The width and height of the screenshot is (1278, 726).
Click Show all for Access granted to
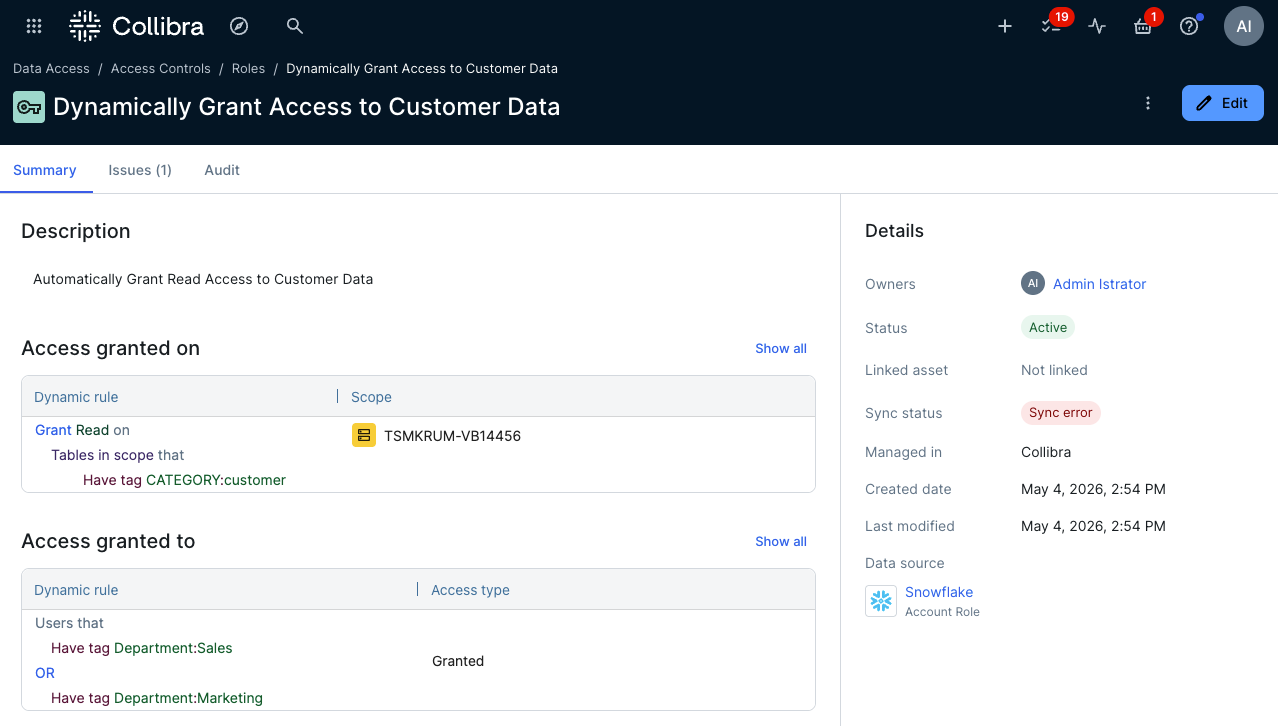(781, 541)
